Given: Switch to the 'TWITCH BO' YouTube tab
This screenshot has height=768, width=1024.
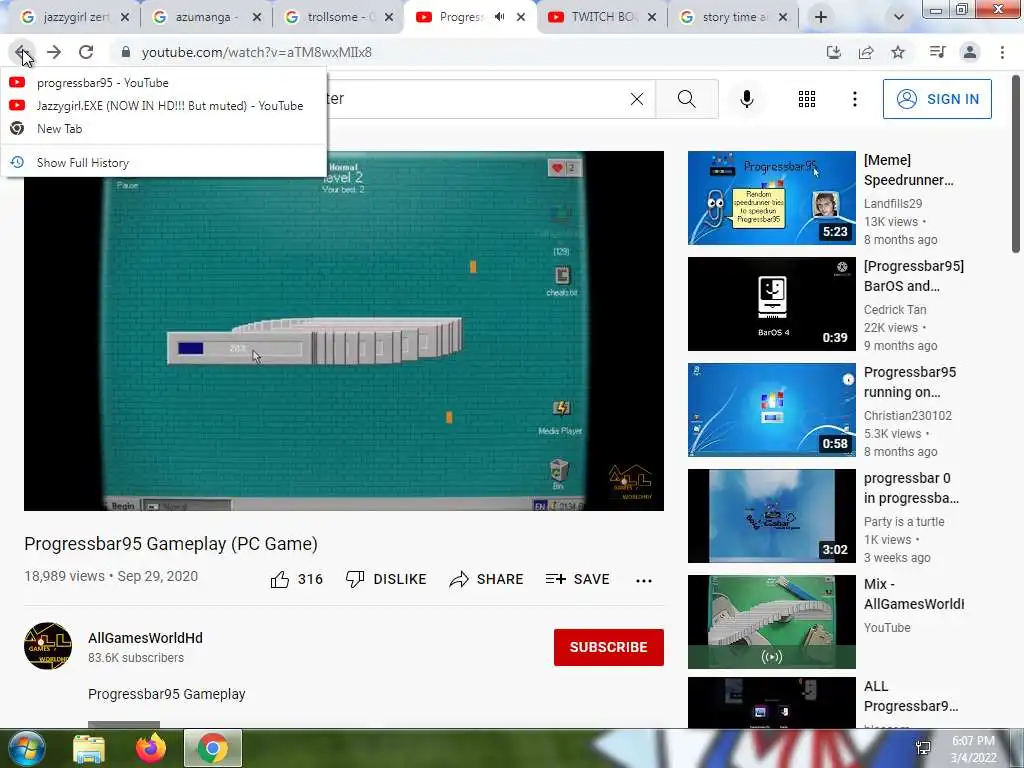Looking at the screenshot, I should pos(594,17).
